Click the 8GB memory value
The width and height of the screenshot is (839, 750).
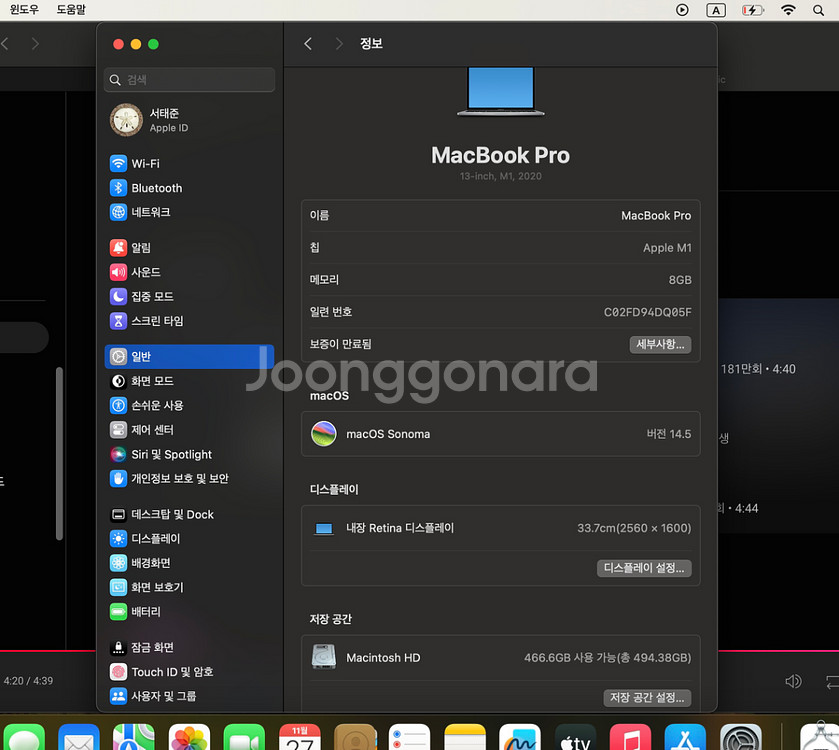click(680, 280)
